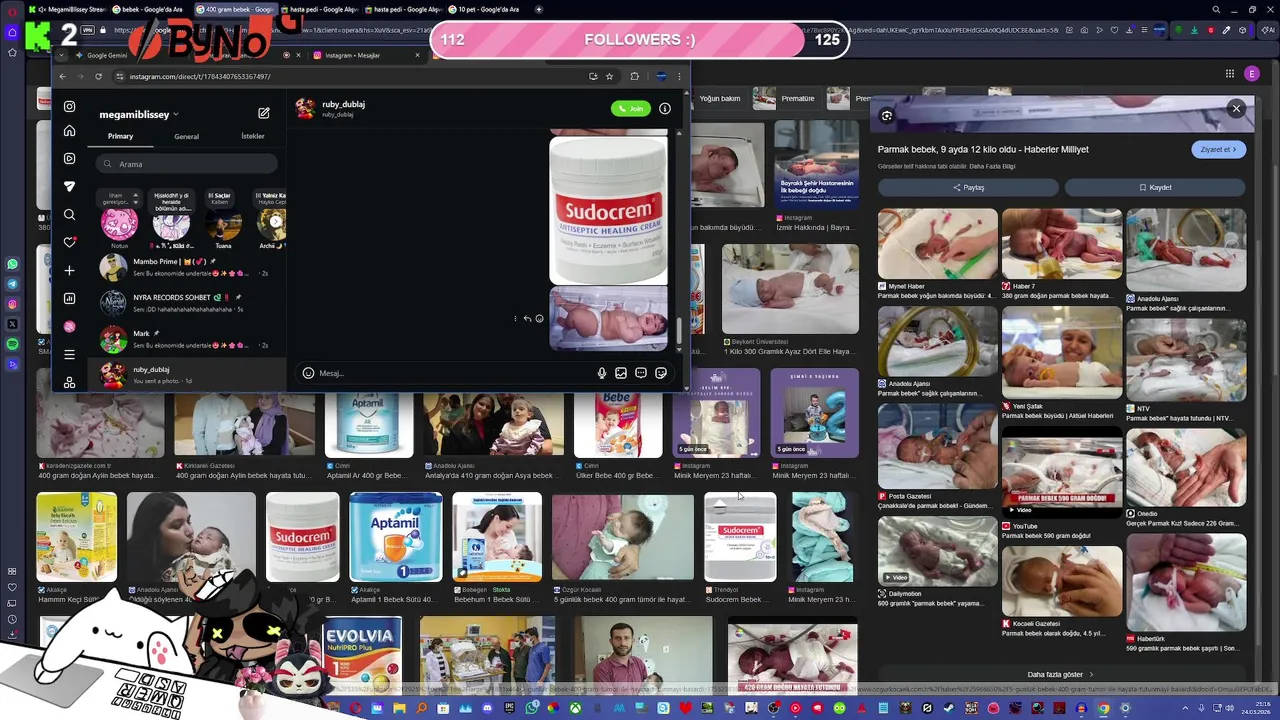
Task: Open extensions puzzle icon in Instagram browser
Action: (x=634, y=76)
